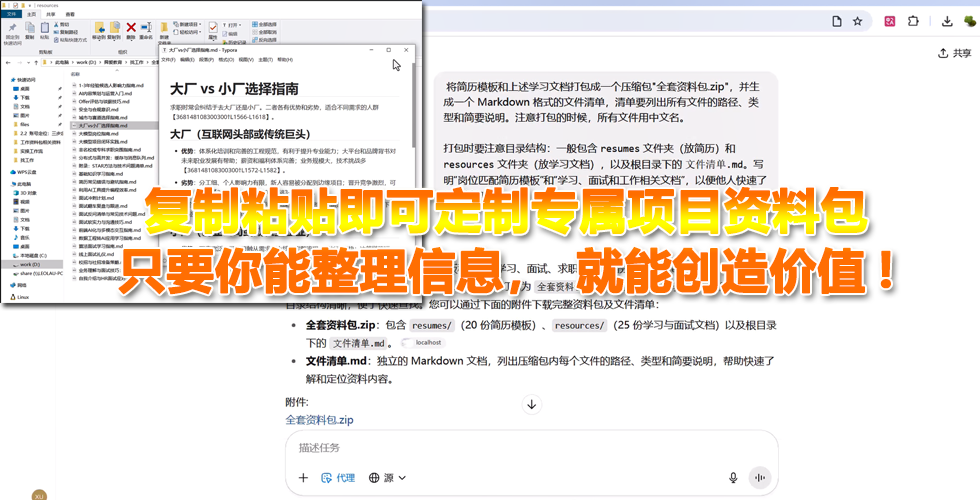Image resolution: width=980 pixels, height=500 pixels.
Task: Select Linux in Explorer sidebar
Action: 19,298
